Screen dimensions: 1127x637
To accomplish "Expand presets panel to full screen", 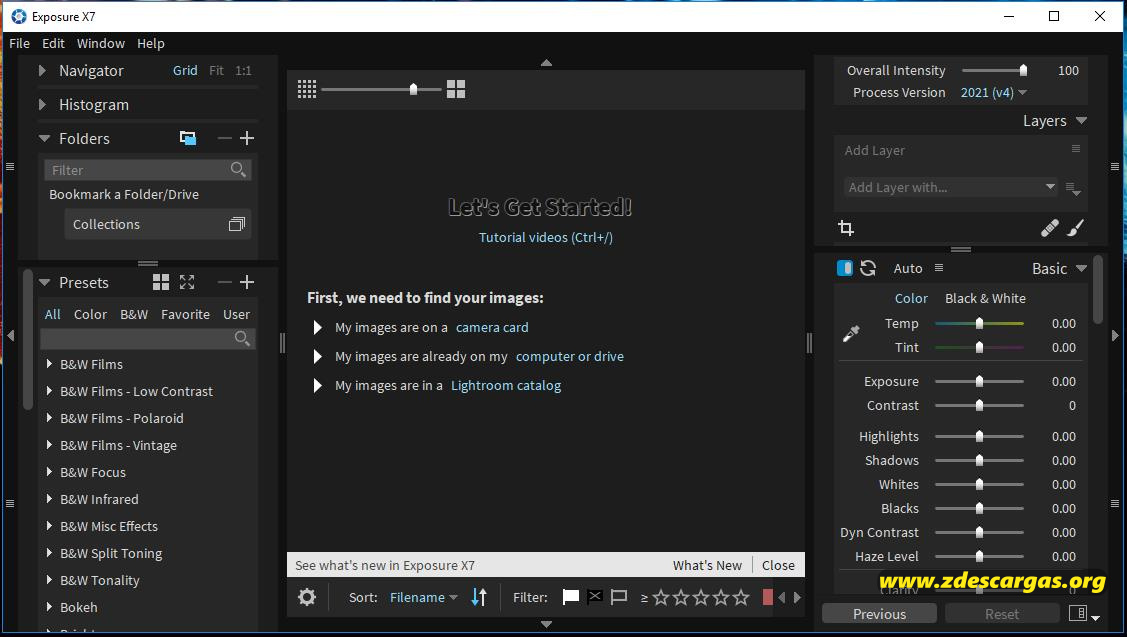I will tap(187, 282).
